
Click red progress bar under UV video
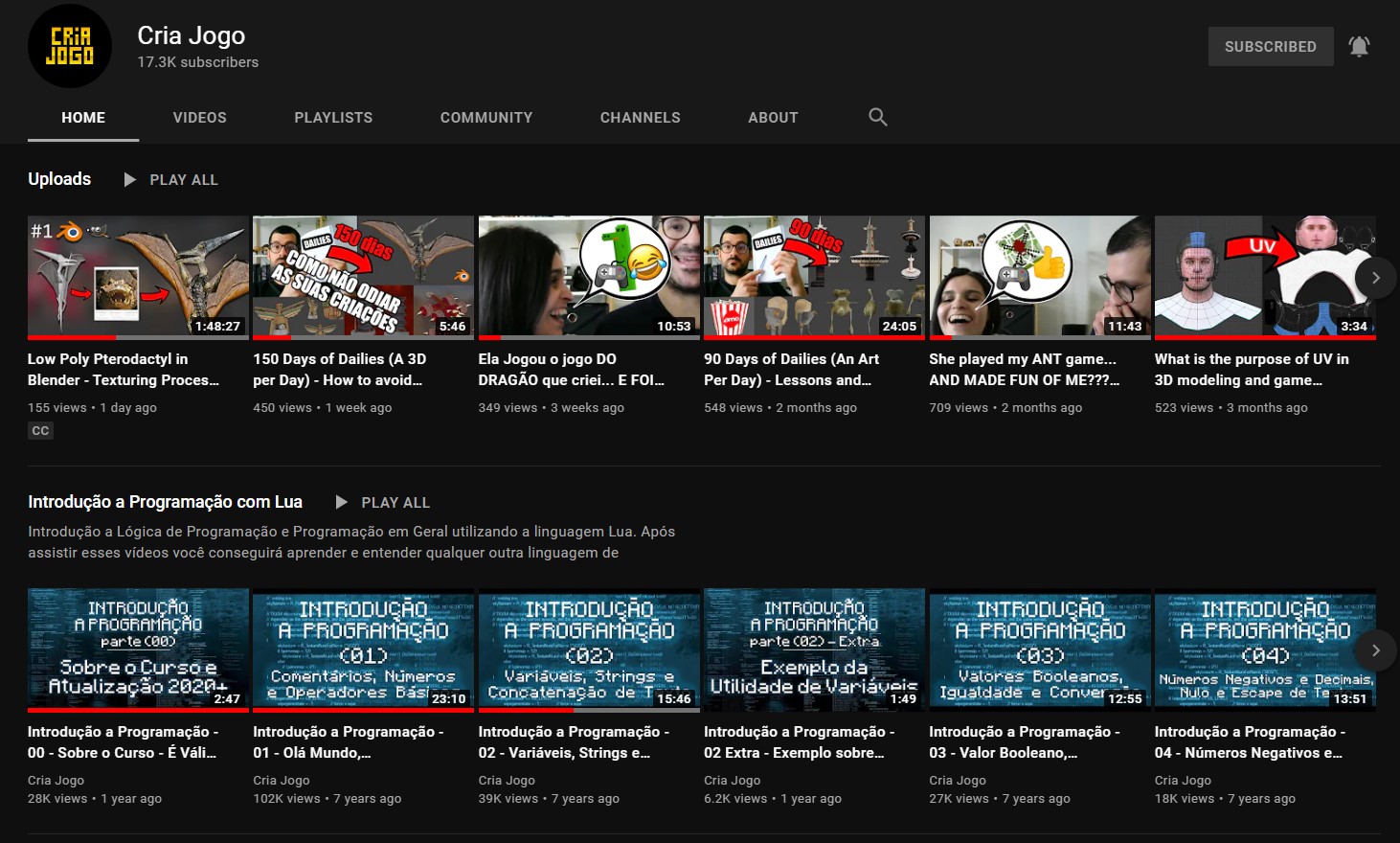click(x=1264, y=337)
